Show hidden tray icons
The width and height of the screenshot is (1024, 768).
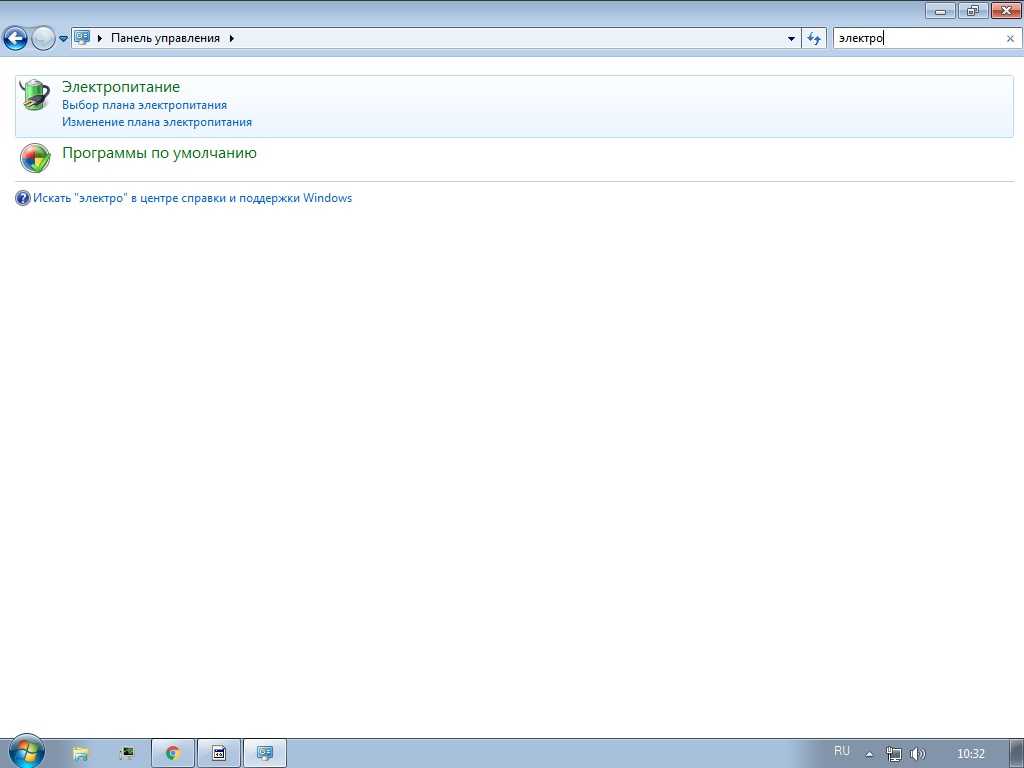click(869, 753)
